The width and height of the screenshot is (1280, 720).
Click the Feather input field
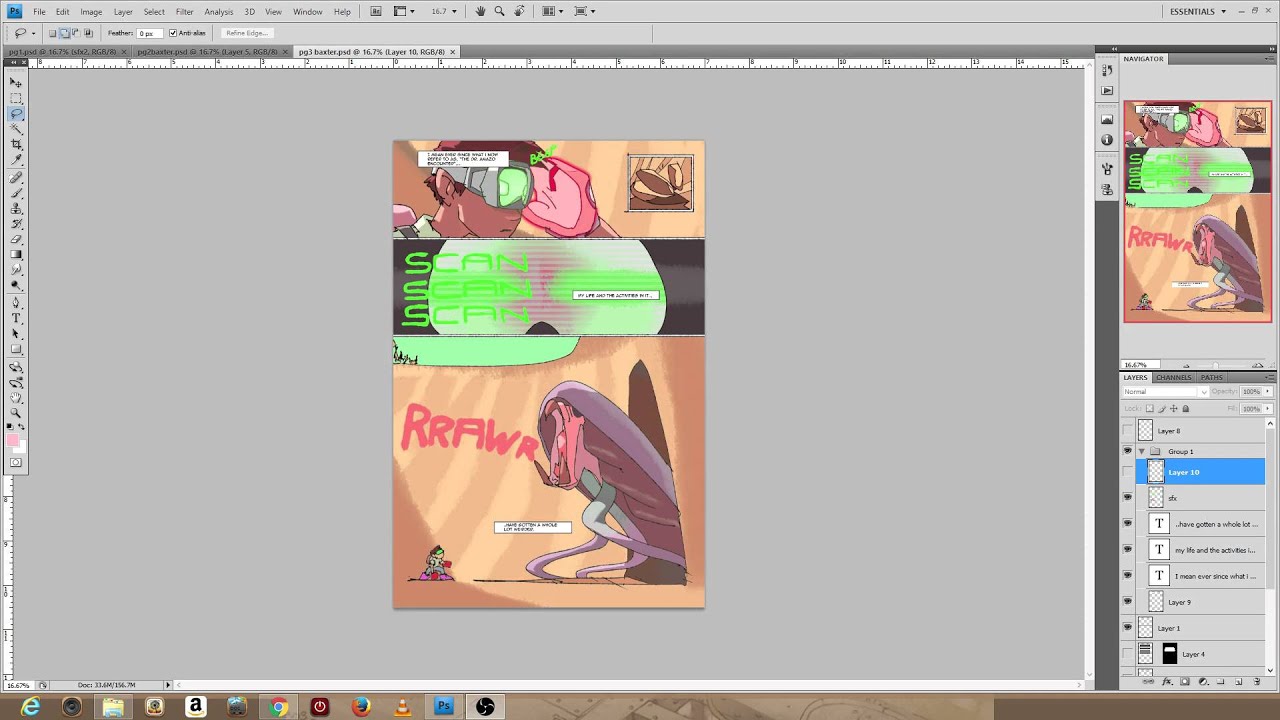(147, 33)
